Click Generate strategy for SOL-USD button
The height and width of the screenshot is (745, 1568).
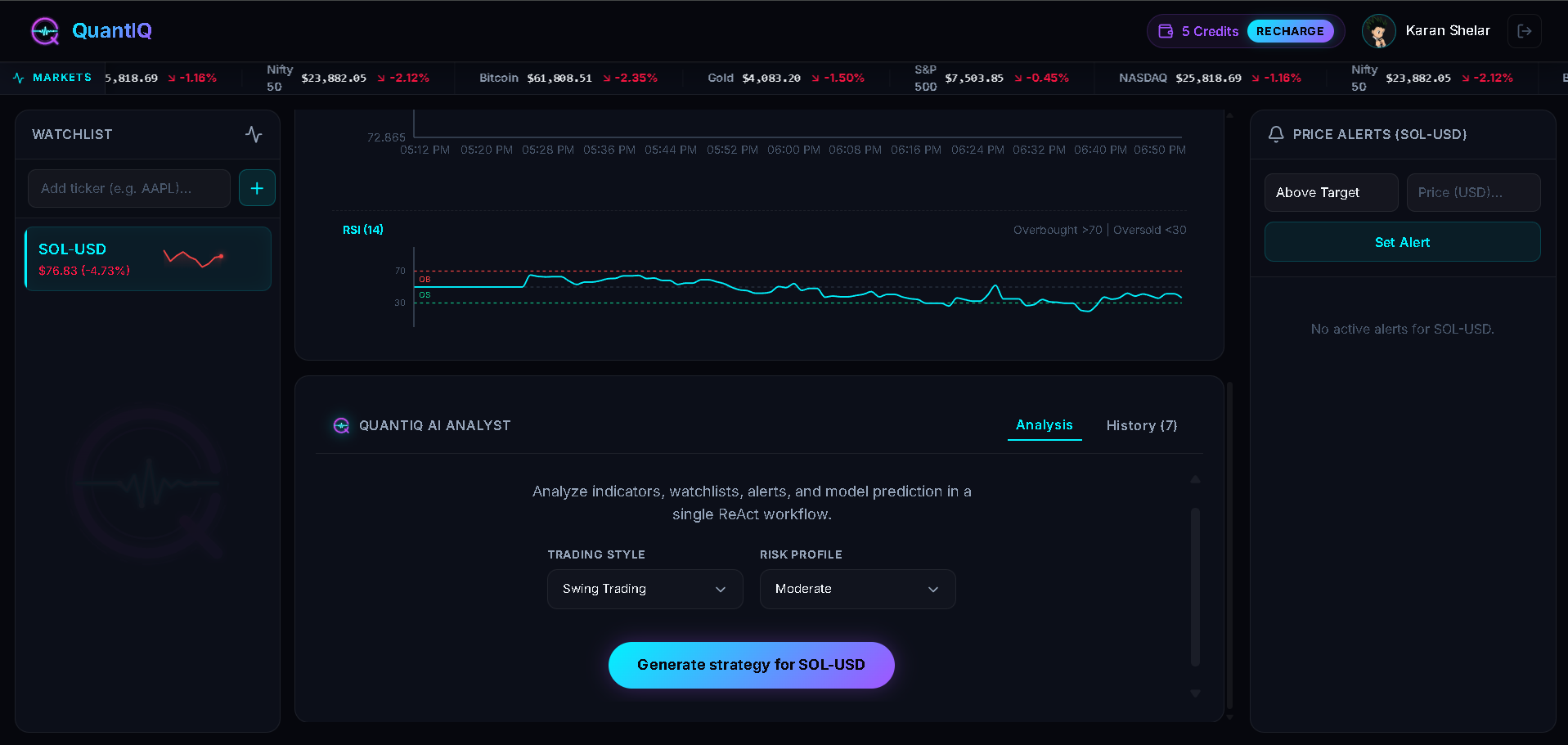[x=751, y=665]
